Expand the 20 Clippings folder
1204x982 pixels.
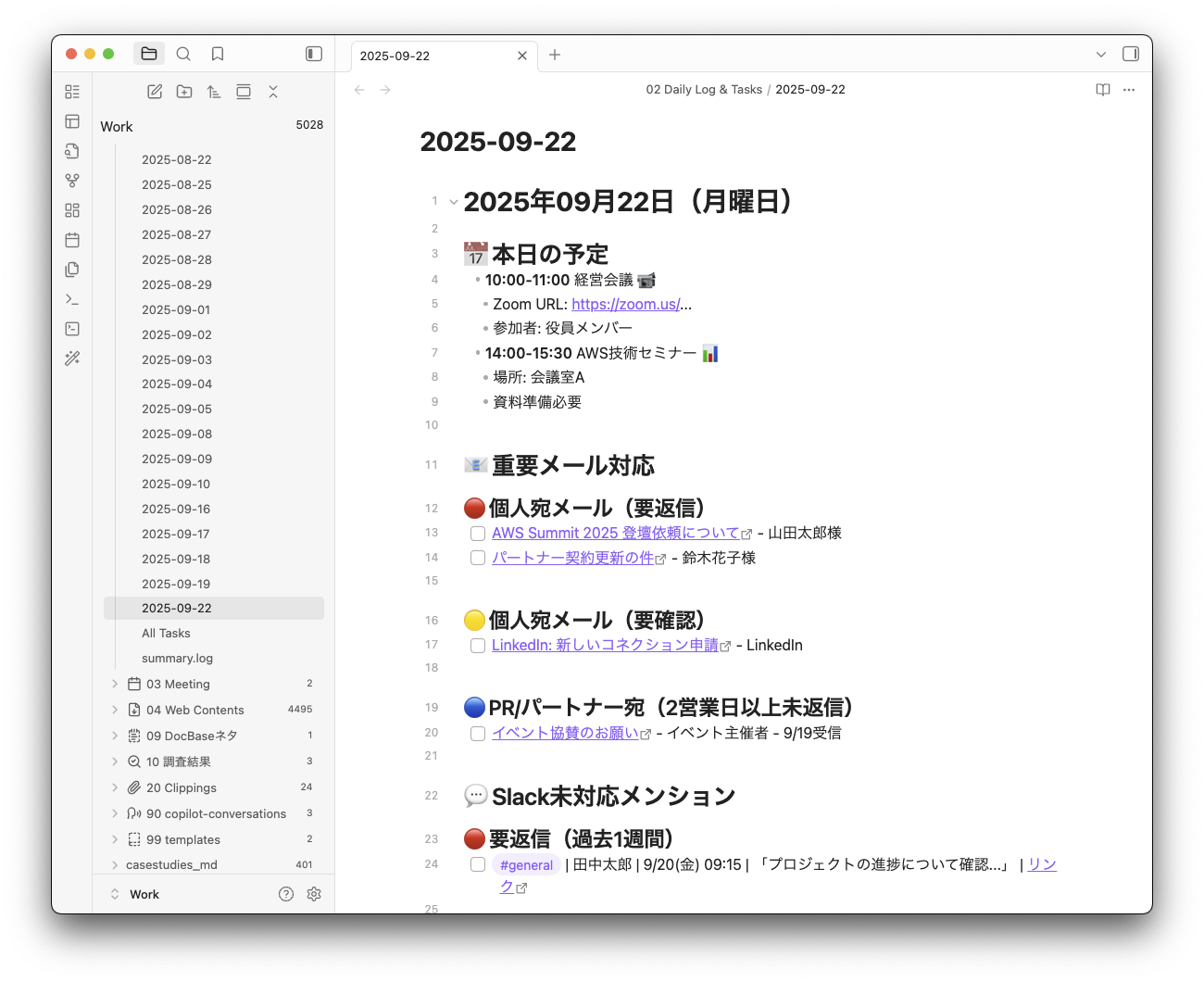tap(115, 787)
